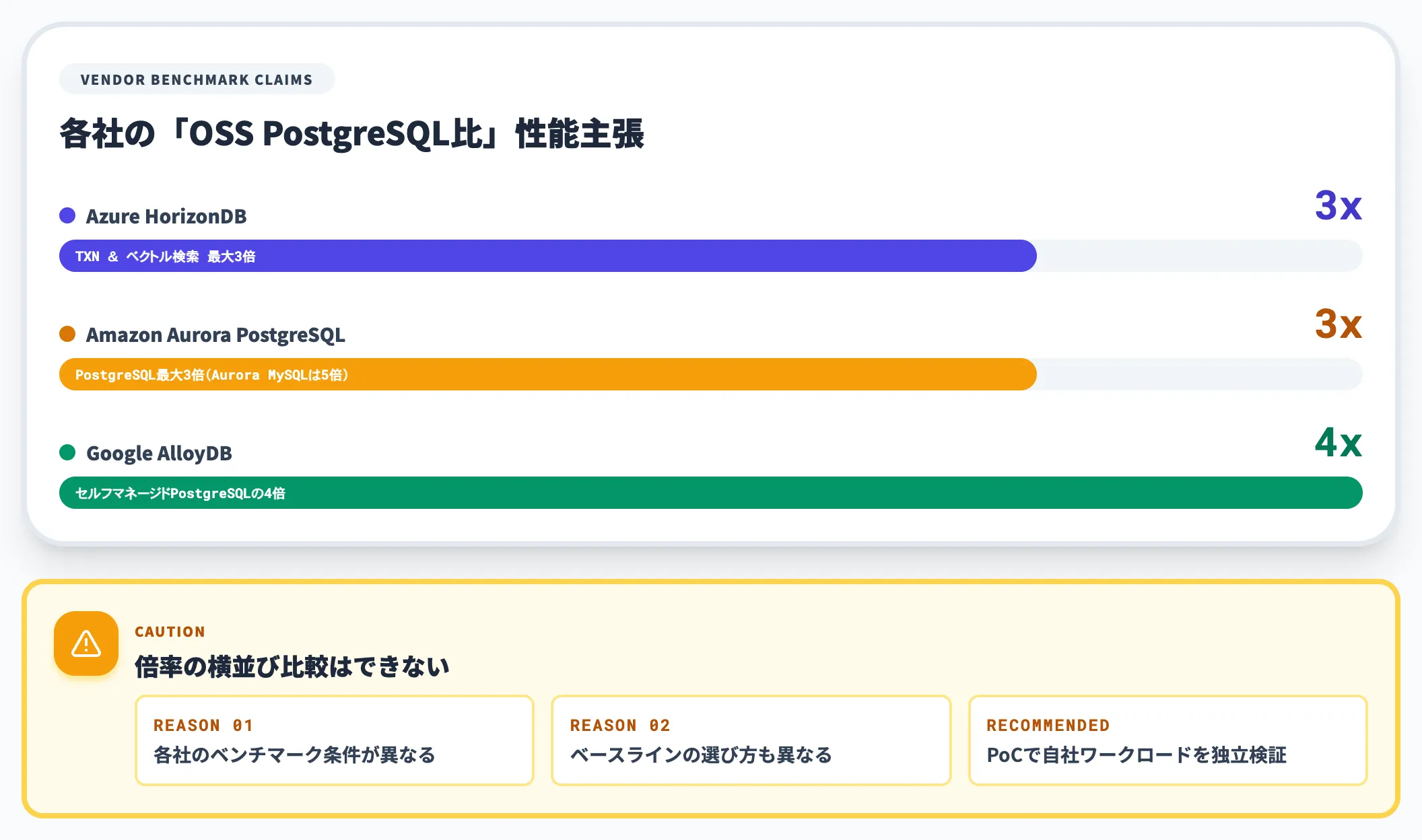Click the green dot beside Google AlloyDB

[x=67, y=452]
